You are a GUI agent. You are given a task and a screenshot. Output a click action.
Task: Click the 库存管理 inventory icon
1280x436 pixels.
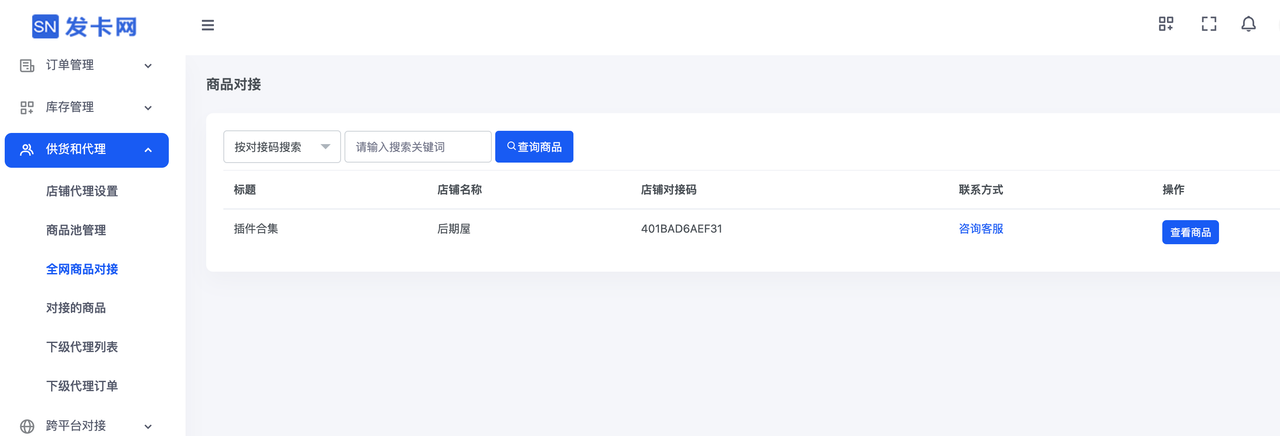27,107
